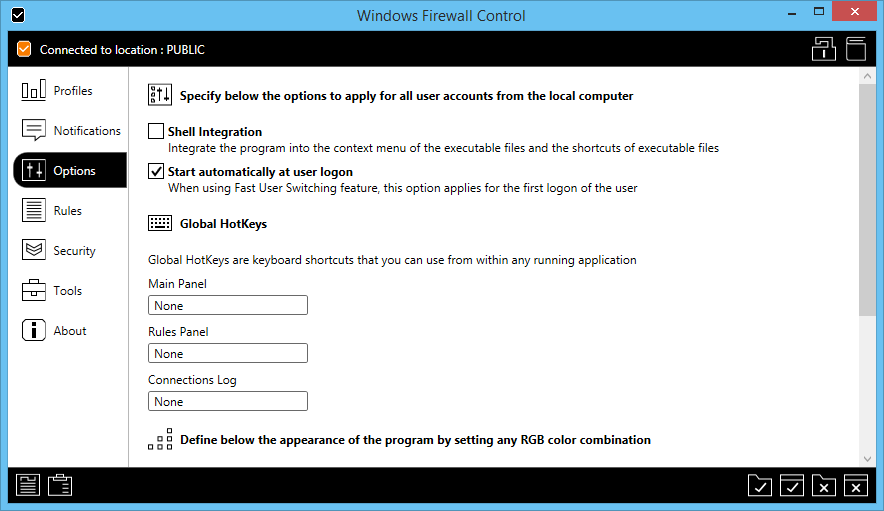Click the 'Main Panel' label
Image resolution: width=884 pixels, height=511 pixels.
(177, 284)
